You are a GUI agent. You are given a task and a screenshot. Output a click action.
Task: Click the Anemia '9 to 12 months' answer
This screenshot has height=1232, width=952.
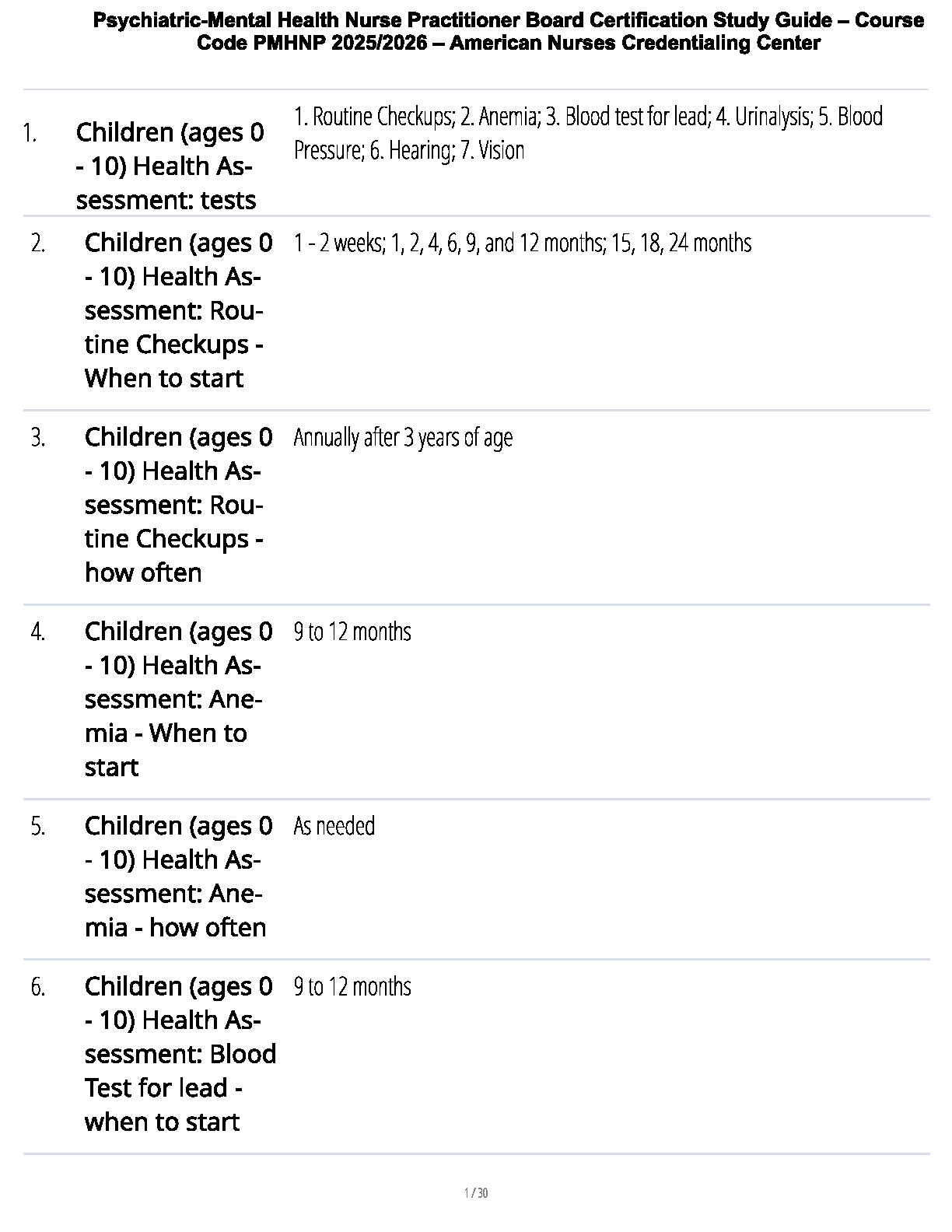click(x=352, y=632)
